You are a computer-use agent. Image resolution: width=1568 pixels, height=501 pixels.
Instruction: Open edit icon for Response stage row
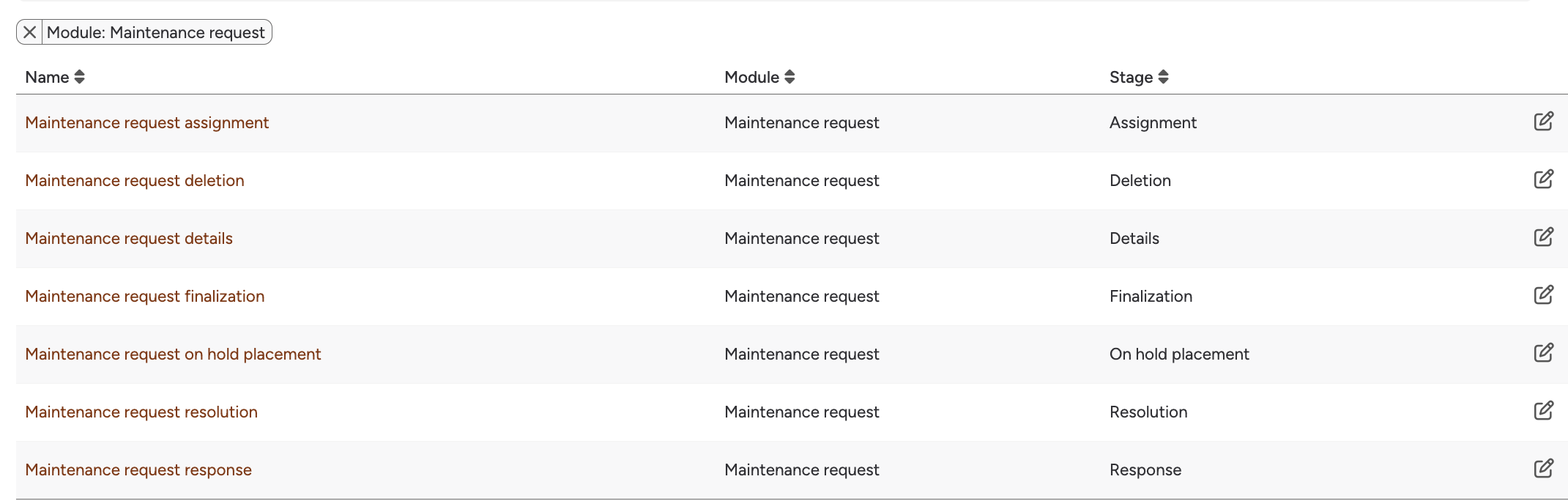1544,469
